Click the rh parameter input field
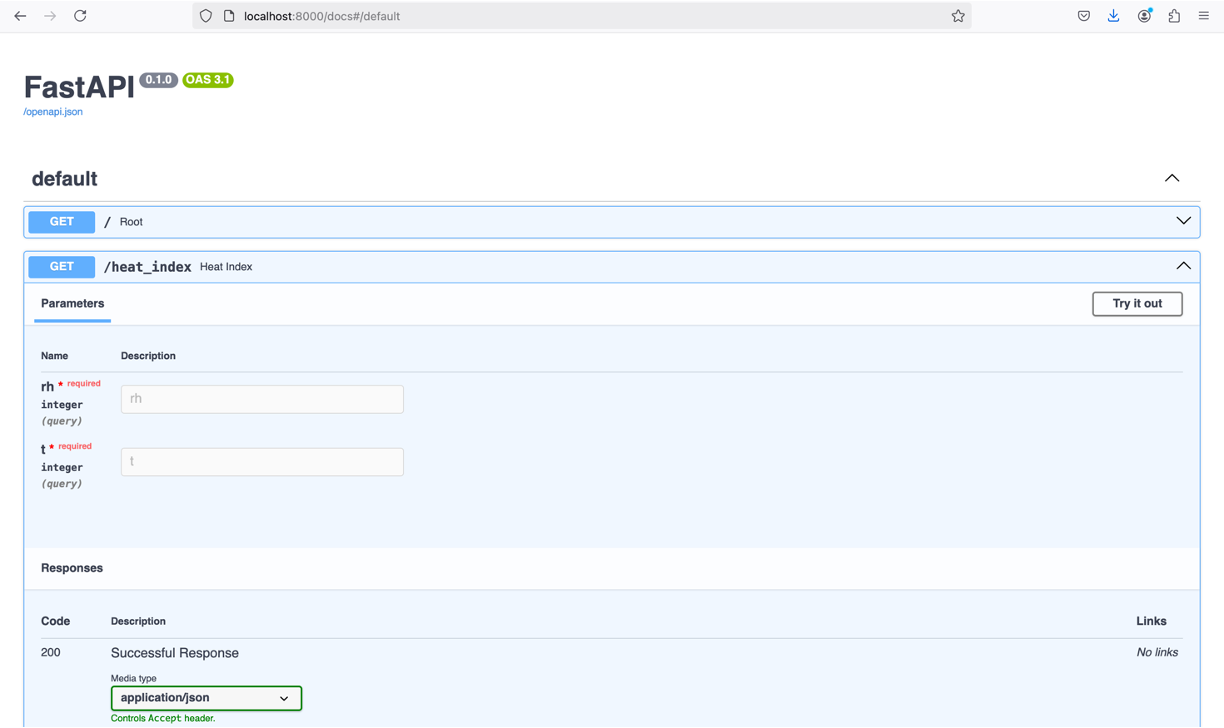This screenshot has height=728, width=1224. [262, 399]
